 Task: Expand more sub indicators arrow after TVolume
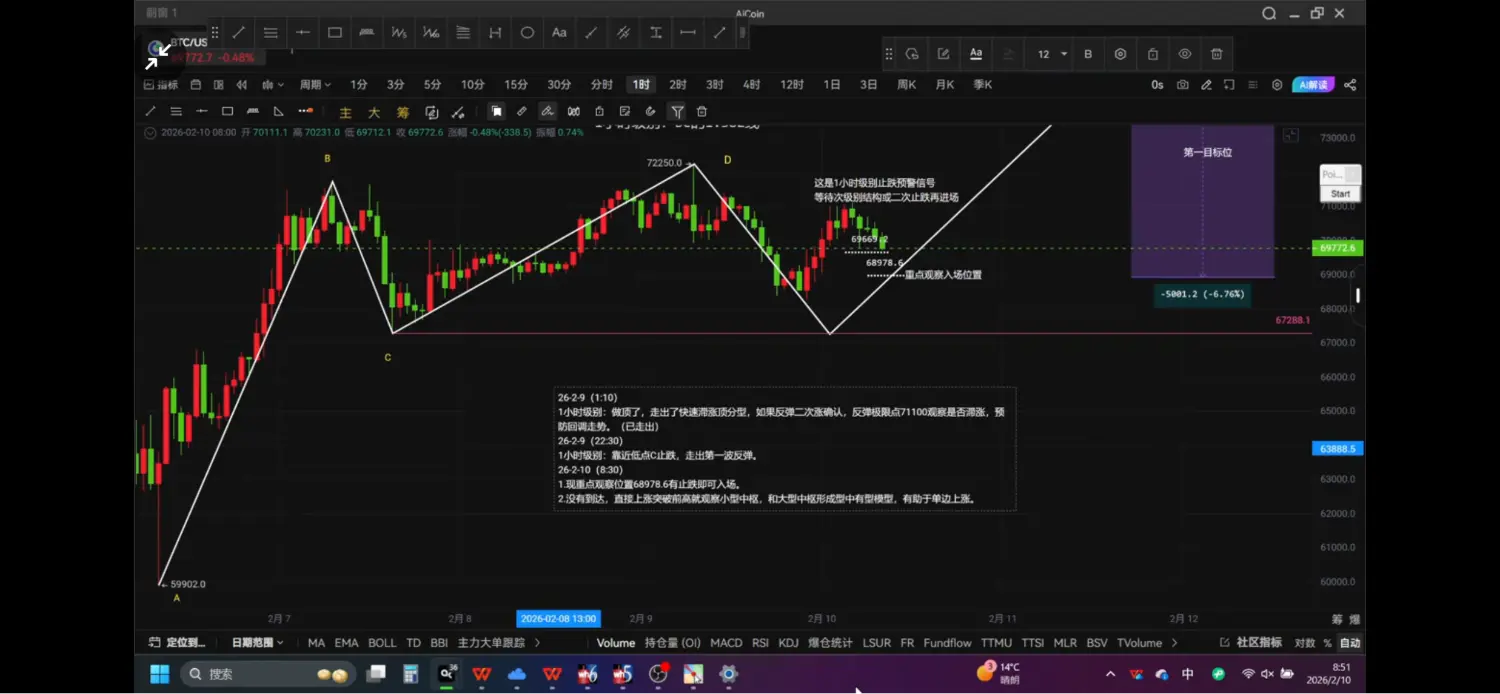(1174, 643)
